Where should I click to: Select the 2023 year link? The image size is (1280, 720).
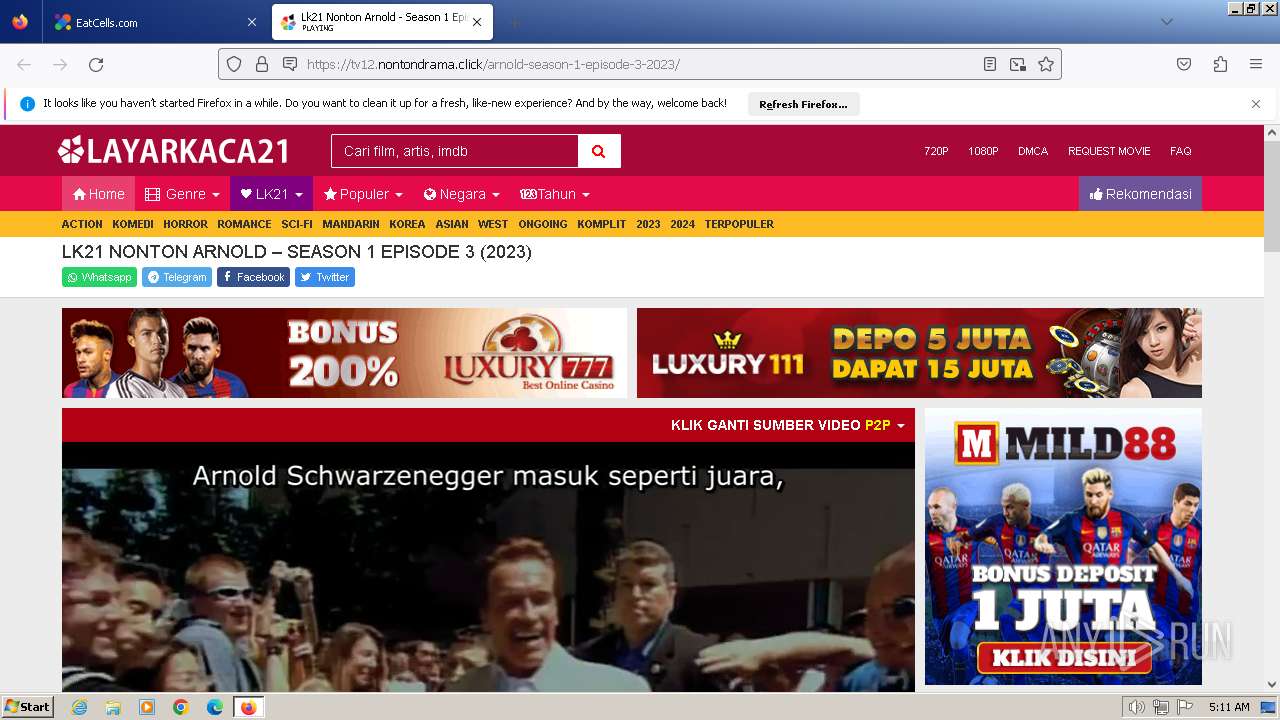coord(648,224)
